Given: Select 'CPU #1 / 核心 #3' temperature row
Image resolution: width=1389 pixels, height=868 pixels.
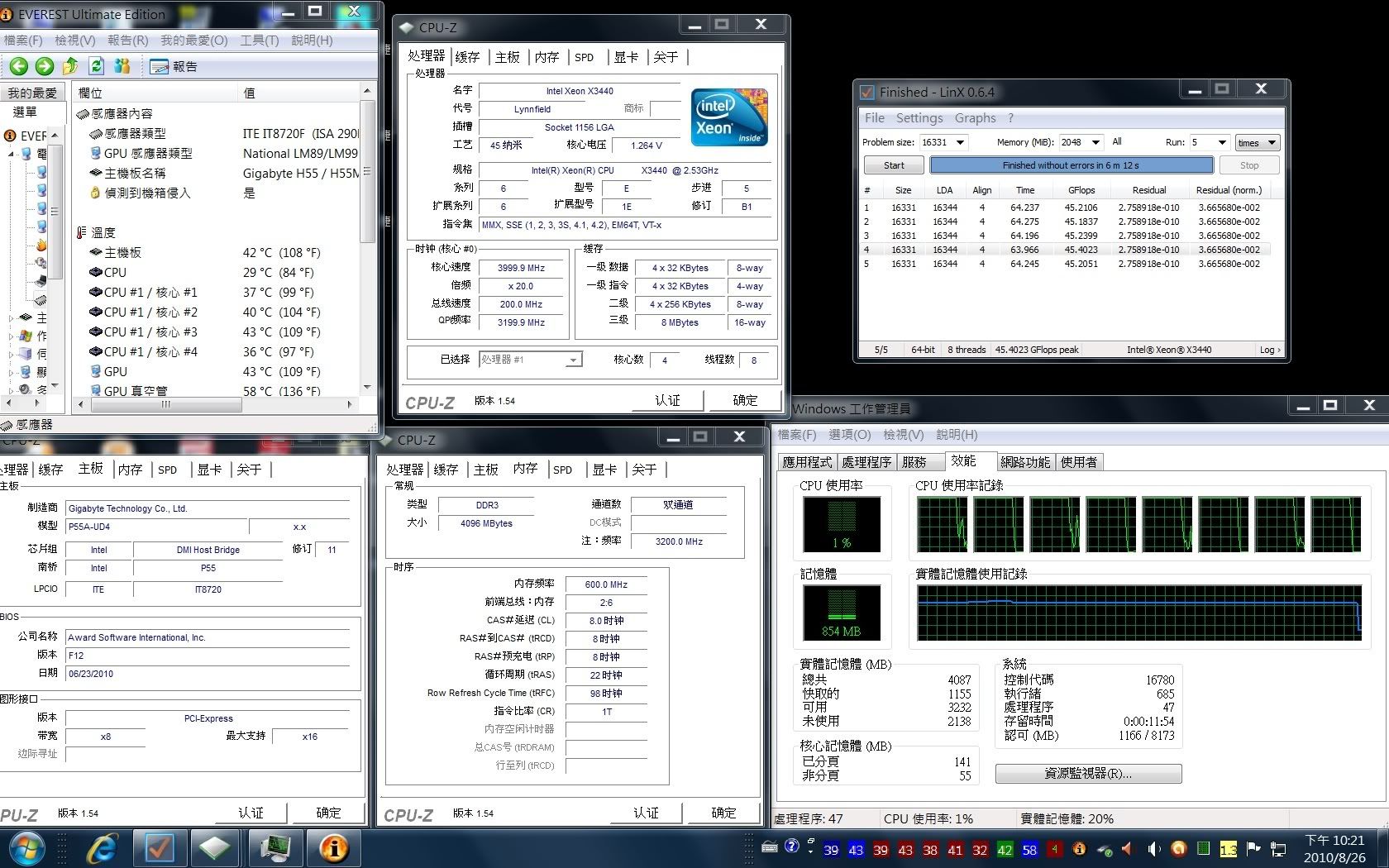Looking at the screenshot, I should [217, 331].
